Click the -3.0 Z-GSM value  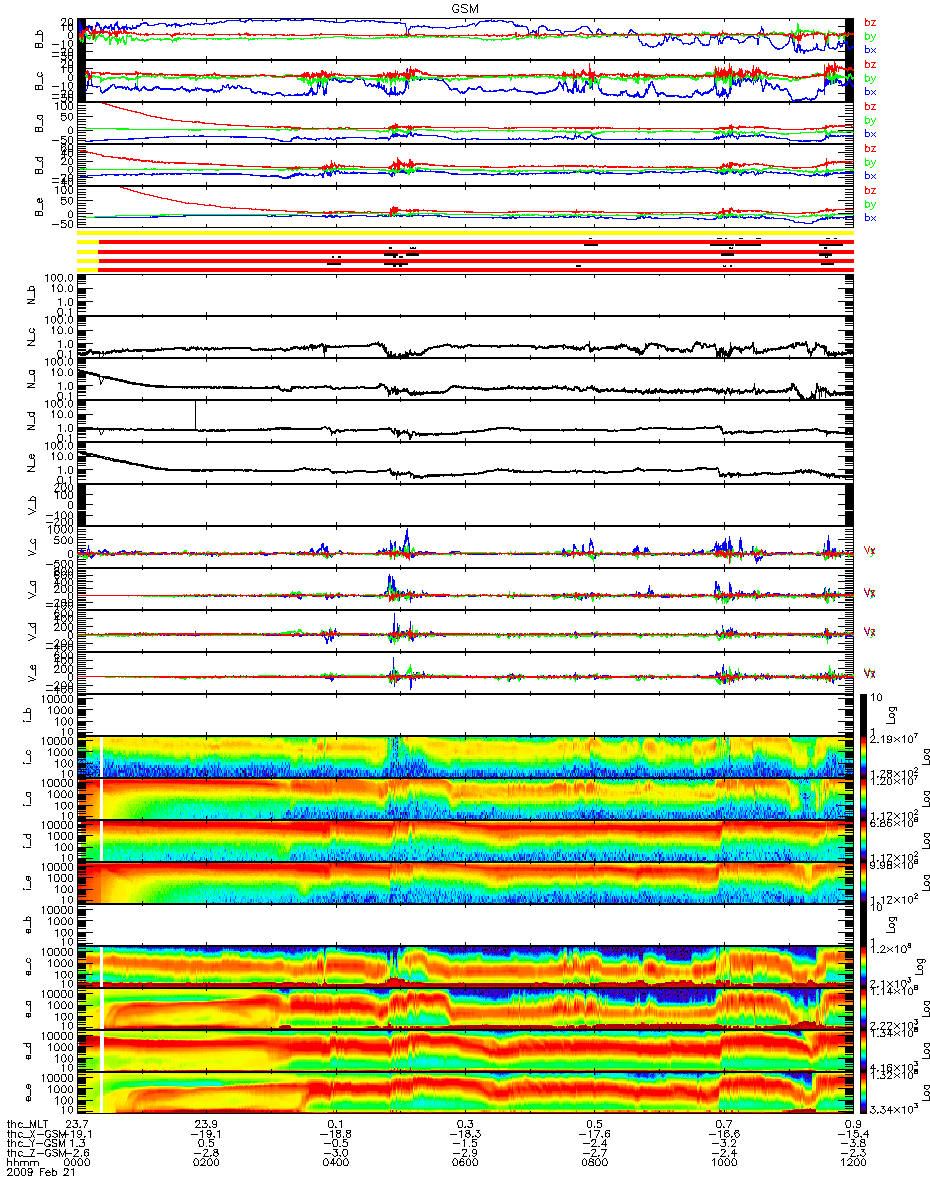coord(336,1155)
